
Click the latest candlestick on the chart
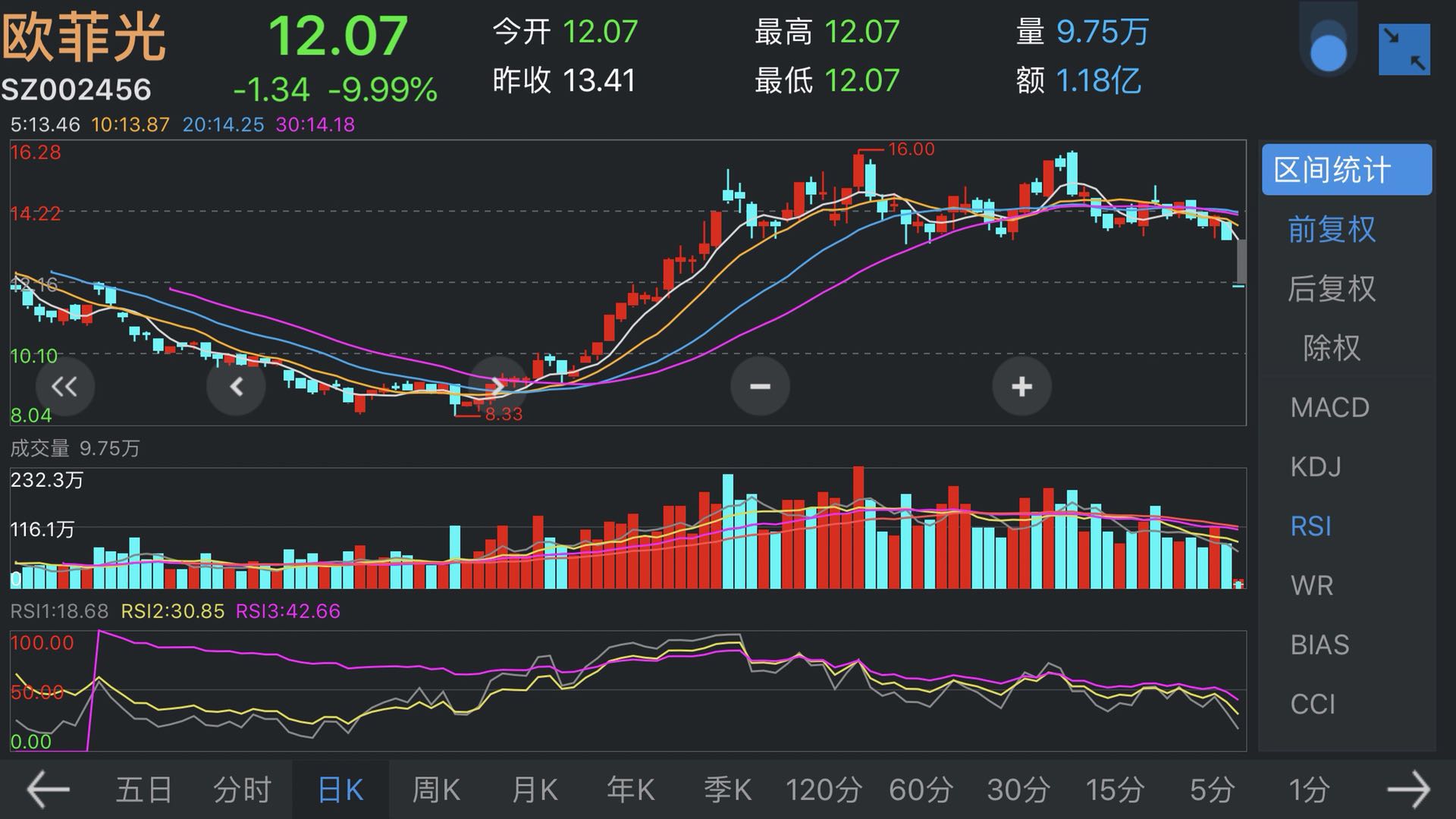point(1238,285)
